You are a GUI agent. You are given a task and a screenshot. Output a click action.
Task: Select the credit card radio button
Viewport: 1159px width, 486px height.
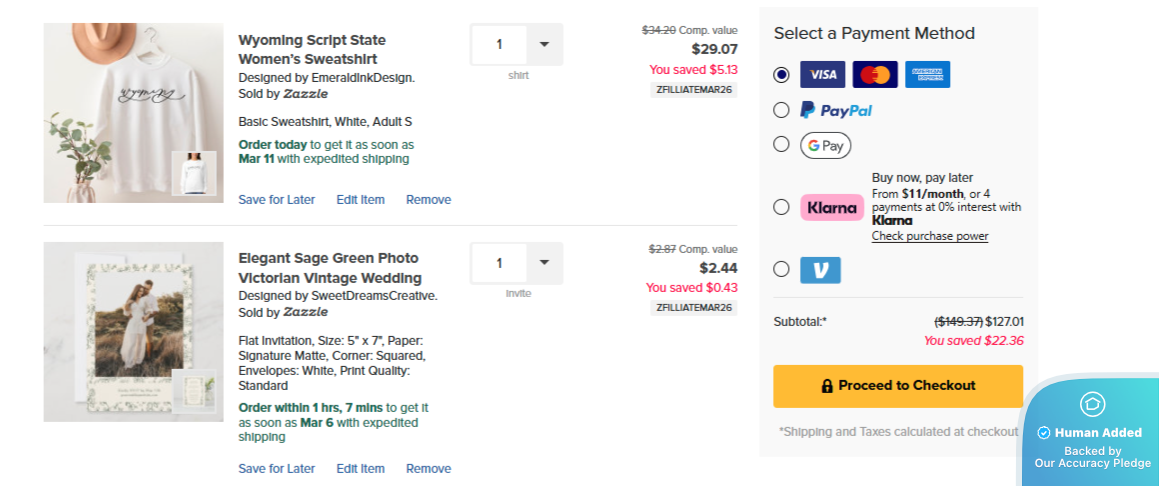tap(781, 75)
